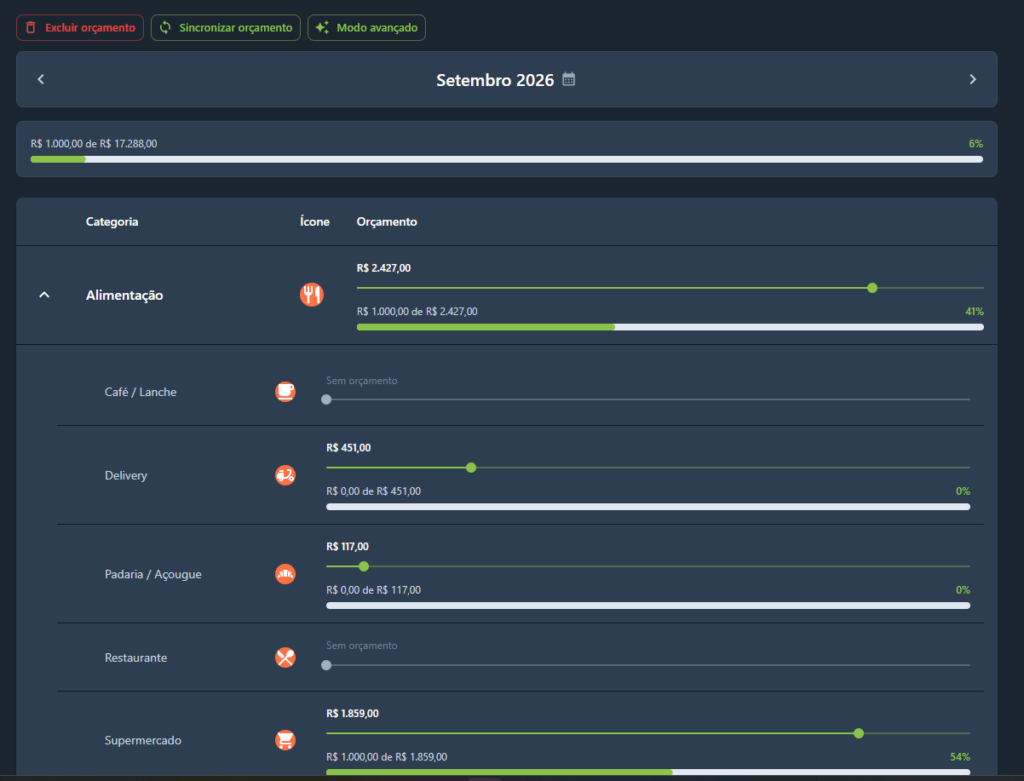Click the Café / Lanche budget slider handle
1024x781 pixels.
327,400
